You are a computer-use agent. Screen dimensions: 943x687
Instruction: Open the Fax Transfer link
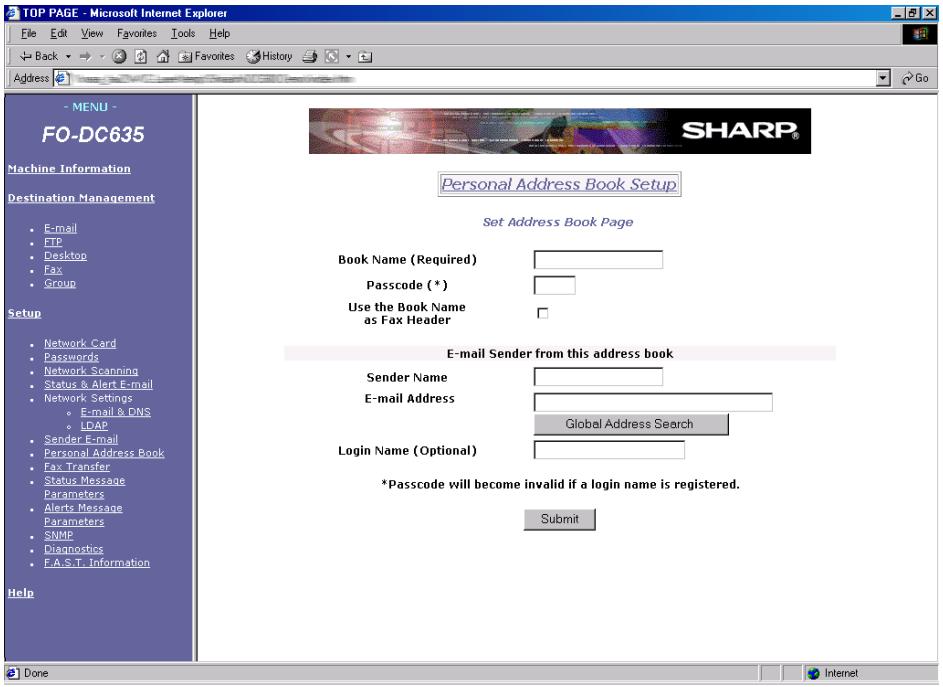[x=77, y=467]
